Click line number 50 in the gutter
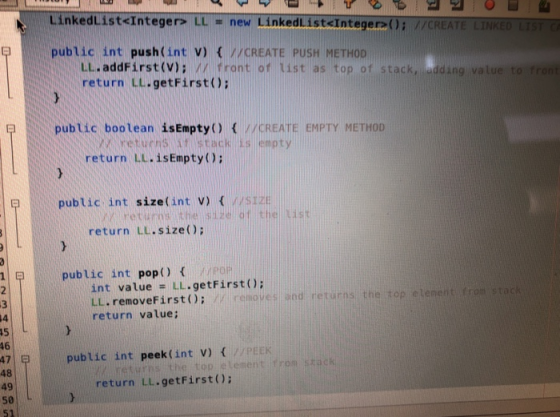 pos(7,400)
